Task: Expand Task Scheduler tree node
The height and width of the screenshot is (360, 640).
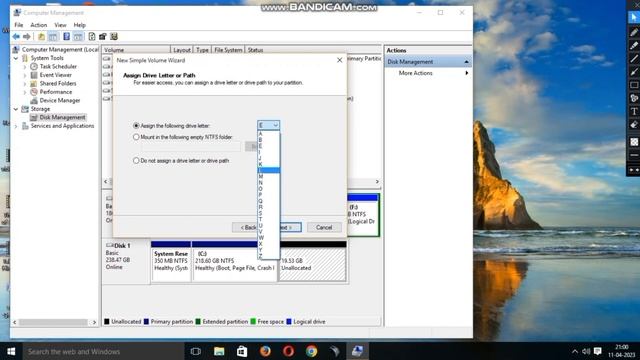Action: 25,67
